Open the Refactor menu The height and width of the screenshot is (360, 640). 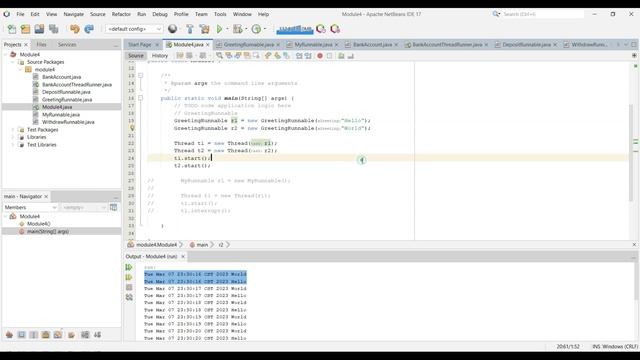pos(121,14)
